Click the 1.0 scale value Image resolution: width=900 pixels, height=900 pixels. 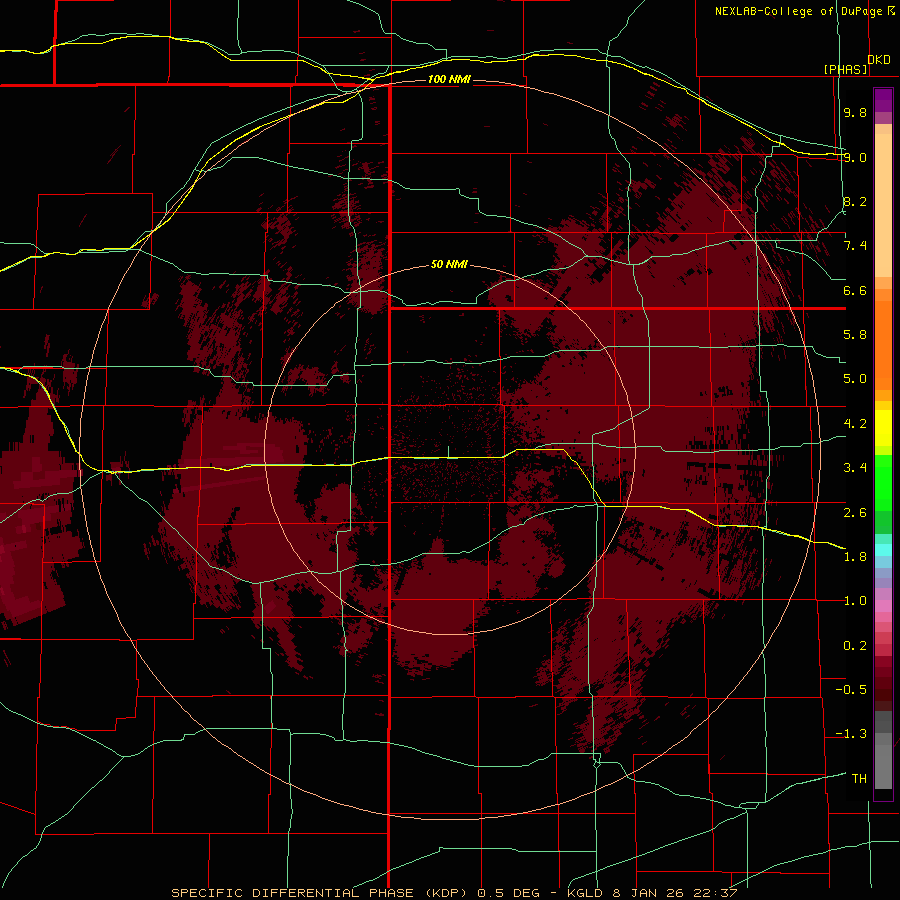click(855, 601)
